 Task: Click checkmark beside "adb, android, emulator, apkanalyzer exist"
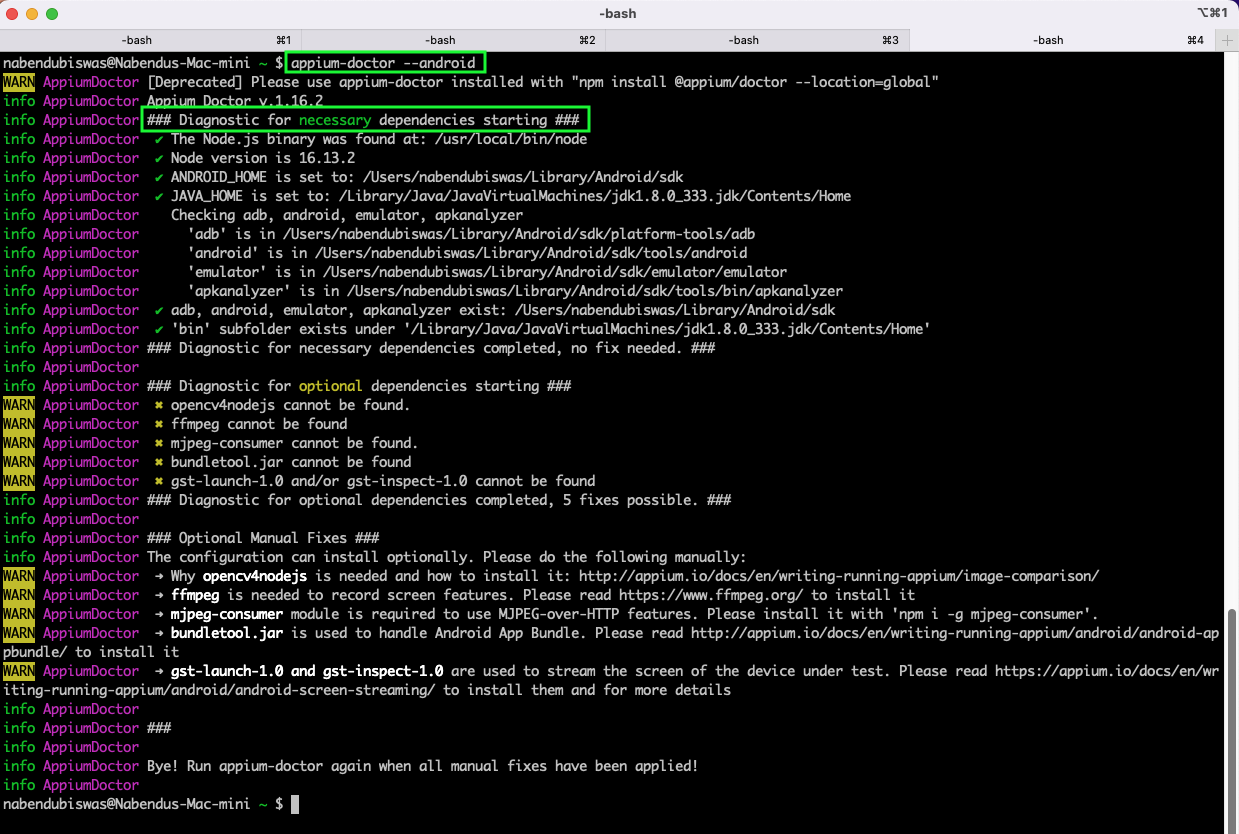click(159, 310)
